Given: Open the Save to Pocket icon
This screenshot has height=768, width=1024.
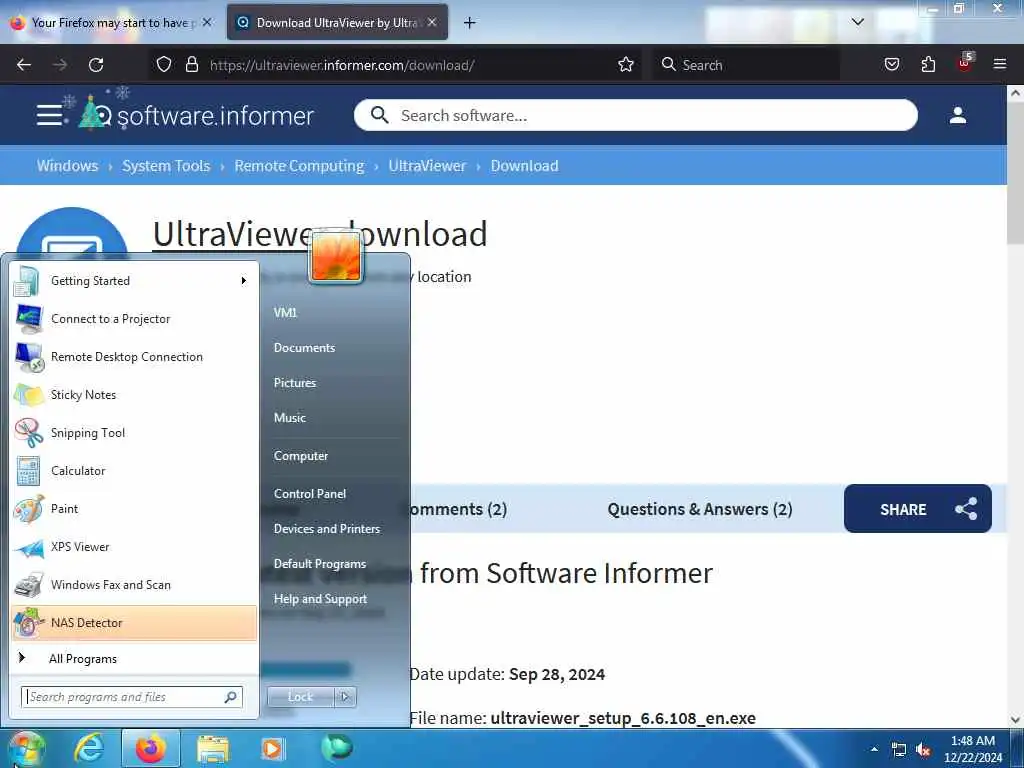Looking at the screenshot, I should (891, 65).
